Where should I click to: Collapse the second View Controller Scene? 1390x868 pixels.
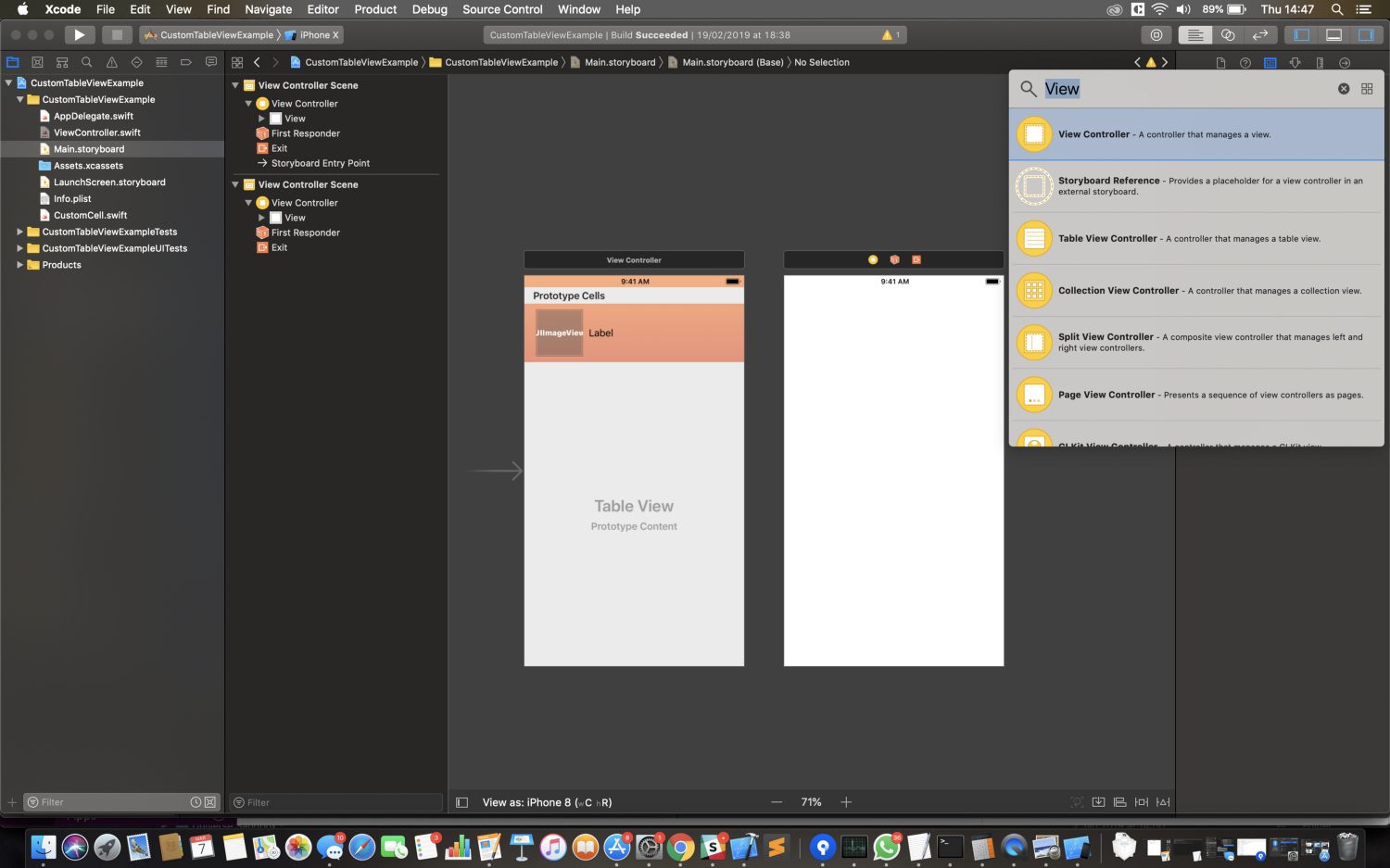click(235, 184)
